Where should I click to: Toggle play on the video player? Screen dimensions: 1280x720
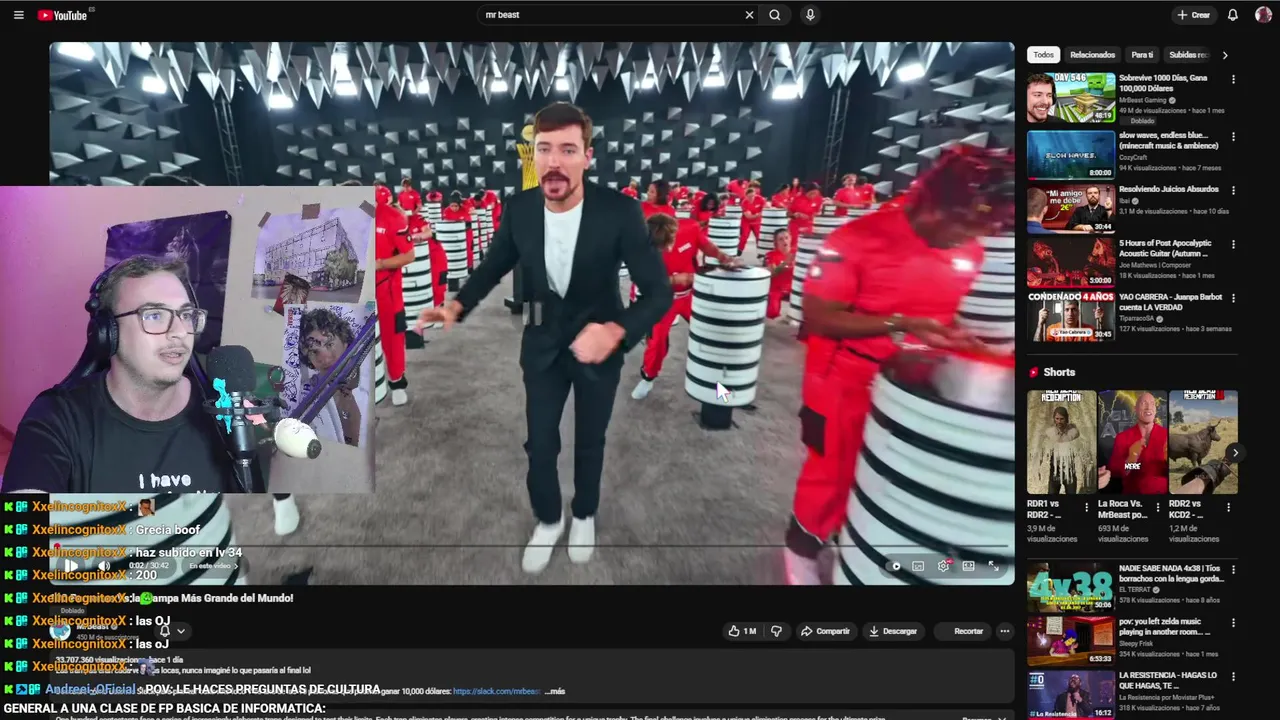71,566
